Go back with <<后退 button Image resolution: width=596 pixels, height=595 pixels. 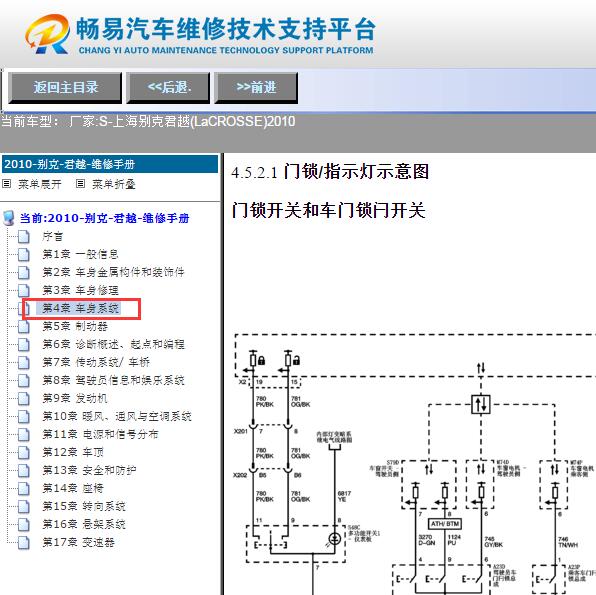168,88
